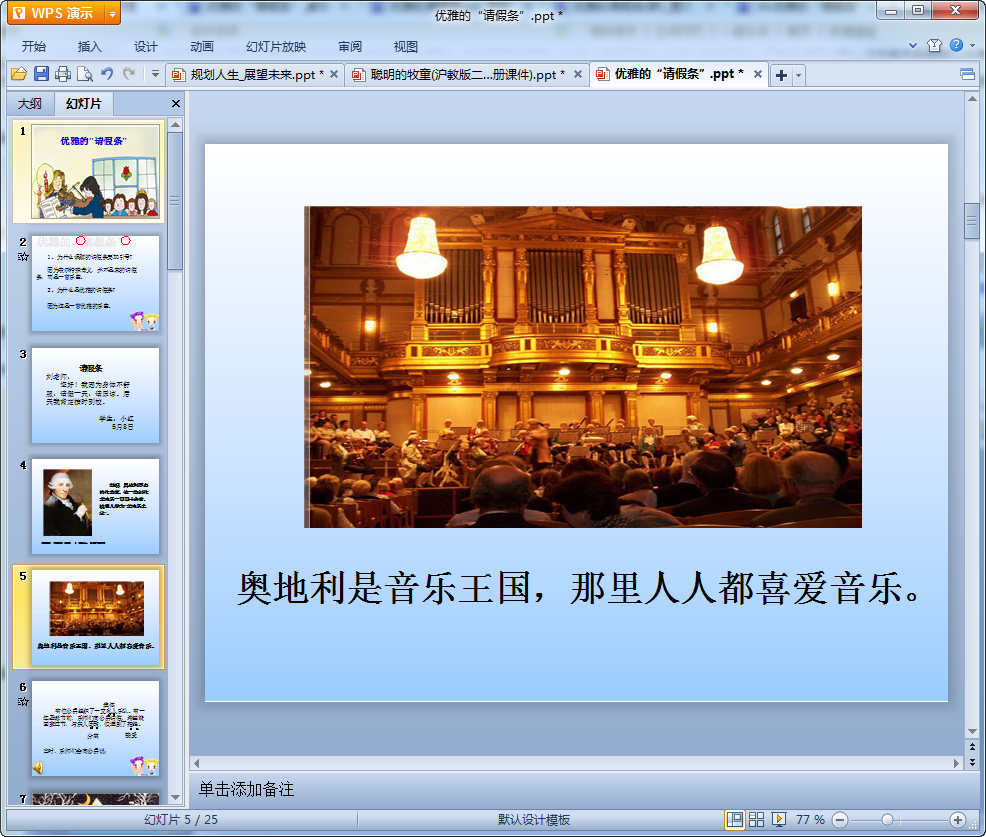986x837 pixels.
Task: Click the zoom slider handle
Action: click(887, 819)
